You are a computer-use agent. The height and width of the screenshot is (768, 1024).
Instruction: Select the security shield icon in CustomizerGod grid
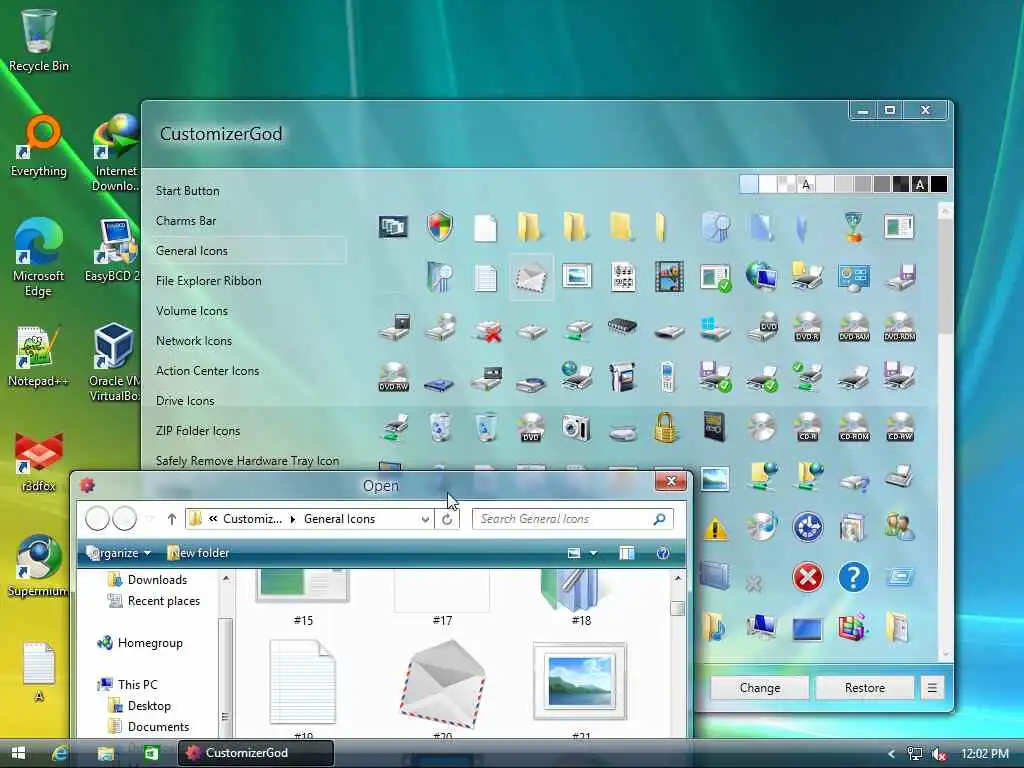point(440,227)
